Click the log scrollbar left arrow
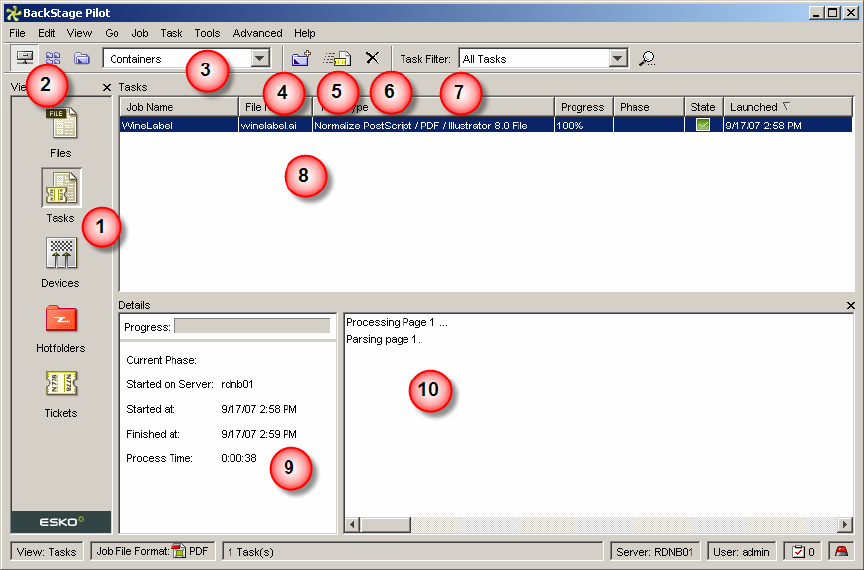Image resolution: width=864 pixels, height=570 pixels. 352,524
